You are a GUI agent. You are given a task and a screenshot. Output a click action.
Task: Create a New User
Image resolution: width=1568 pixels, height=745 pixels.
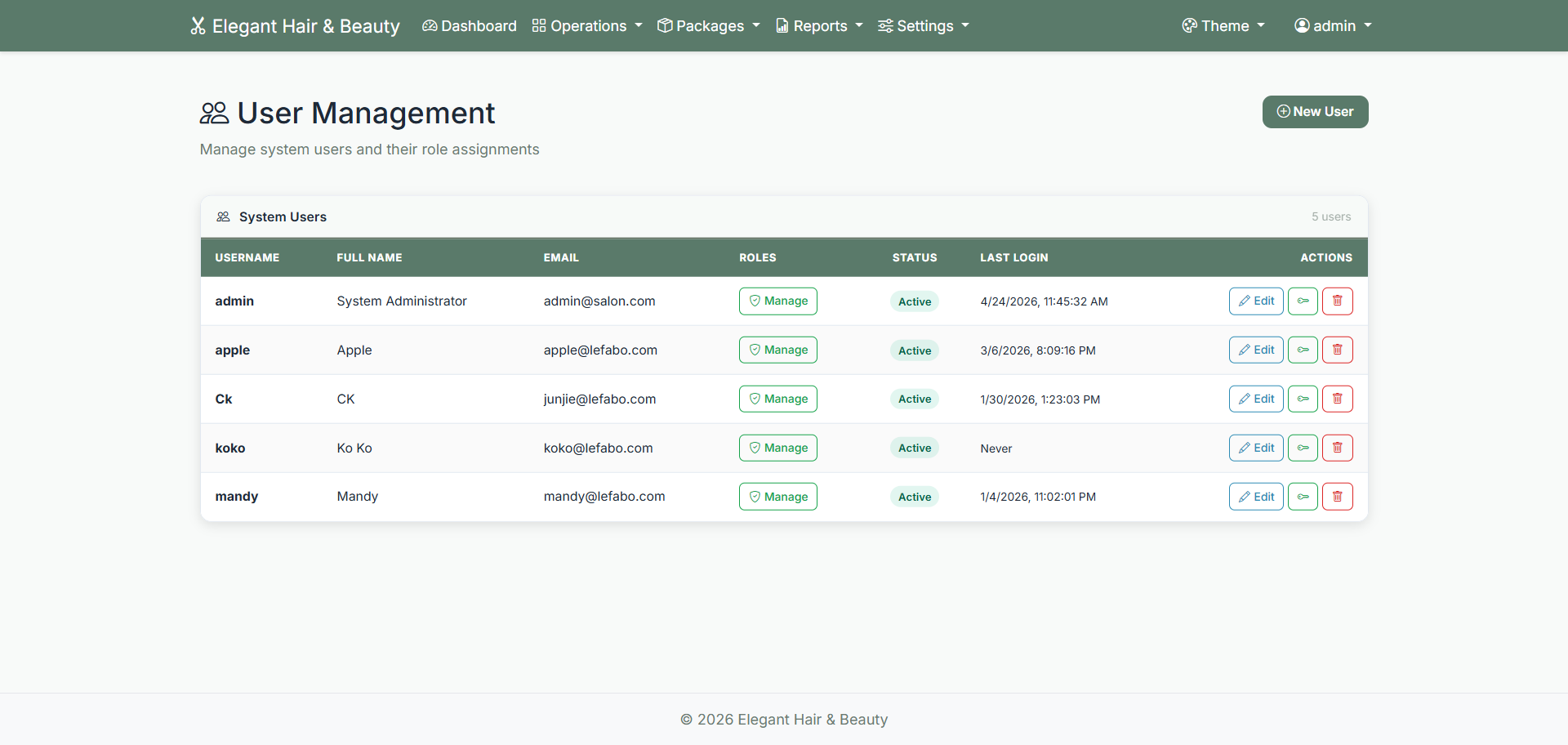coord(1315,112)
